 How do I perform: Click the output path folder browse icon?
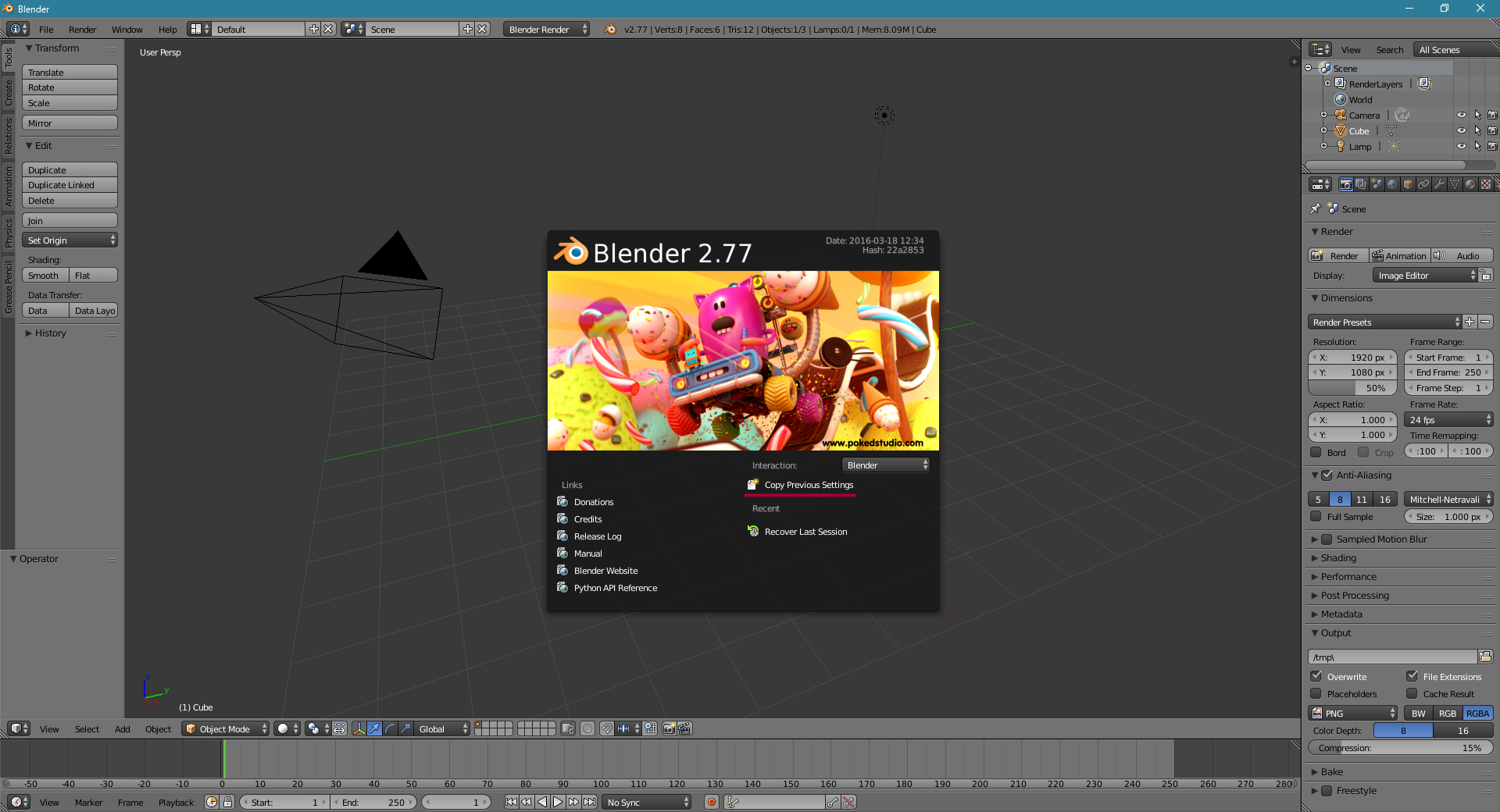1485,657
